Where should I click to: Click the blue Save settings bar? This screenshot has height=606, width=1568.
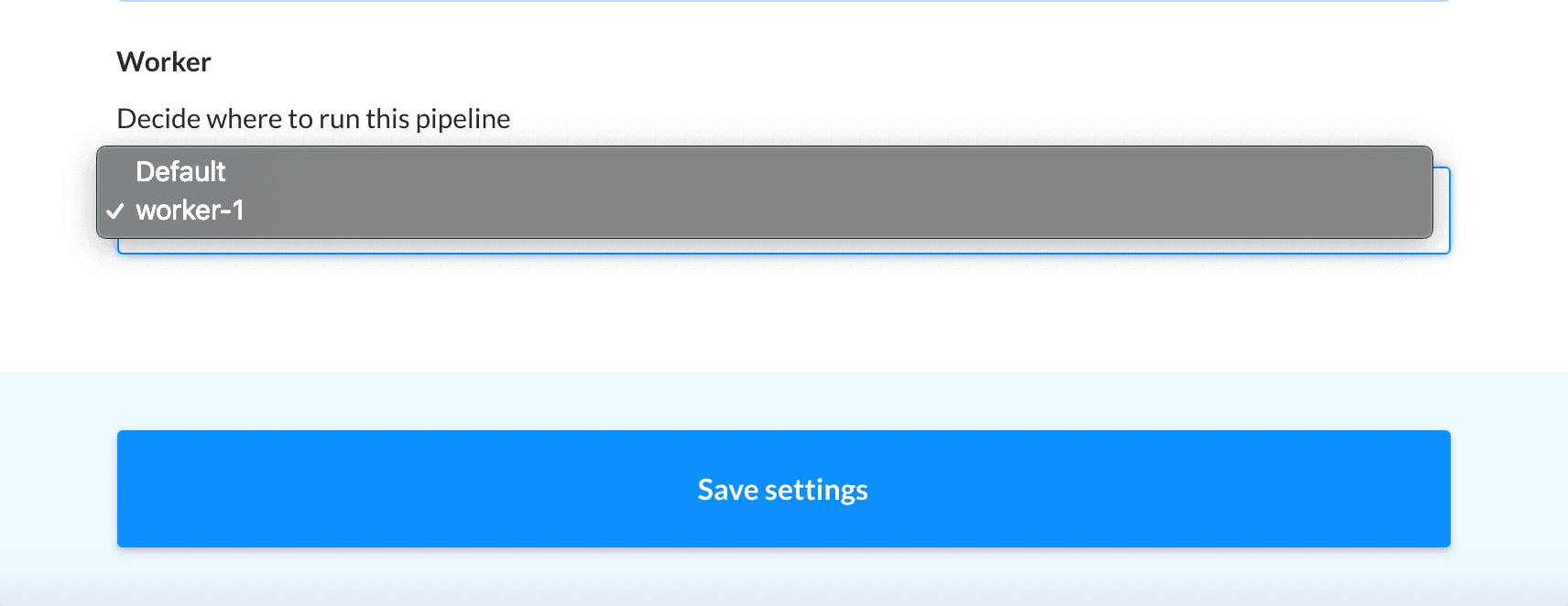[783, 489]
